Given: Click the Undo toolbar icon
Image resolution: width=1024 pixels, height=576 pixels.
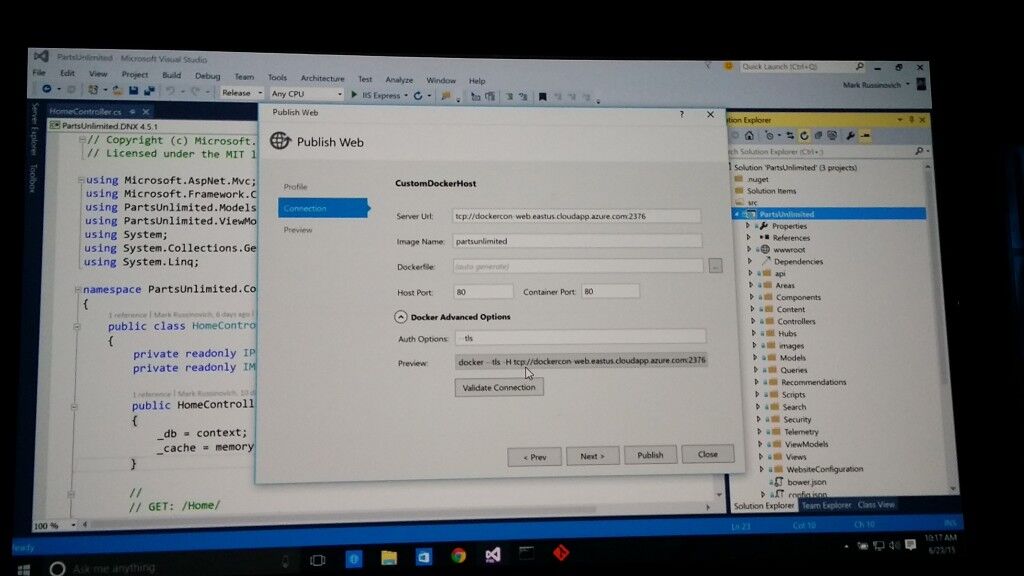Looking at the screenshot, I should (x=170, y=91).
